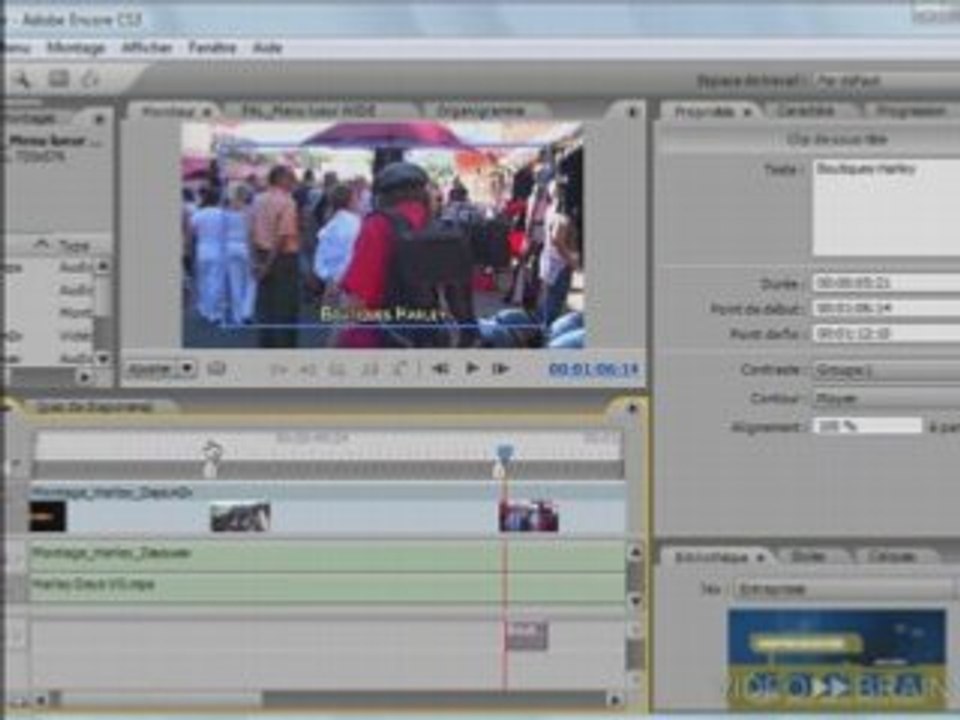
Task: Select the chapter marker below the playhead
Action: [499, 470]
